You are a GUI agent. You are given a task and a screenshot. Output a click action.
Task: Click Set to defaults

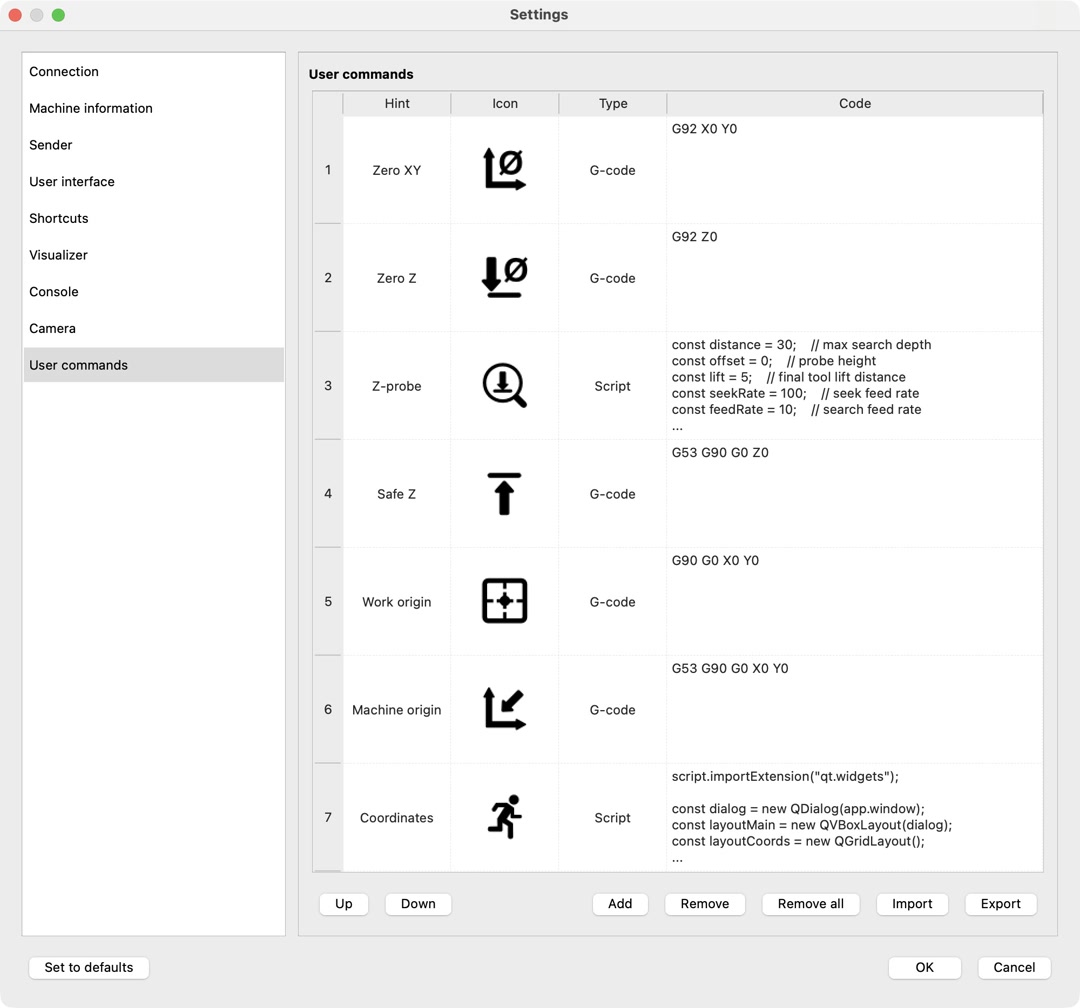(x=88, y=967)
